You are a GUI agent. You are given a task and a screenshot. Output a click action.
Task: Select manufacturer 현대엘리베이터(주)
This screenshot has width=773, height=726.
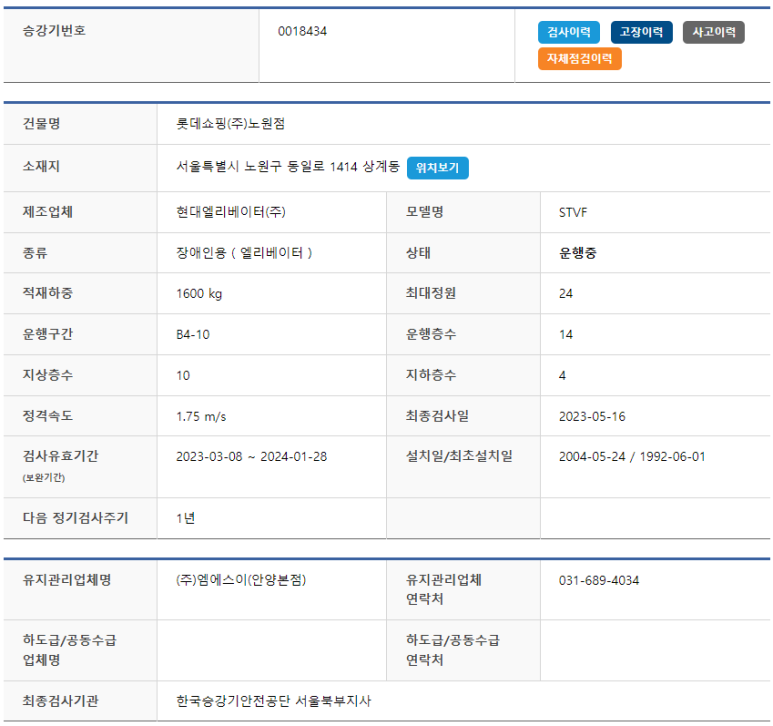tap(231, 212)
